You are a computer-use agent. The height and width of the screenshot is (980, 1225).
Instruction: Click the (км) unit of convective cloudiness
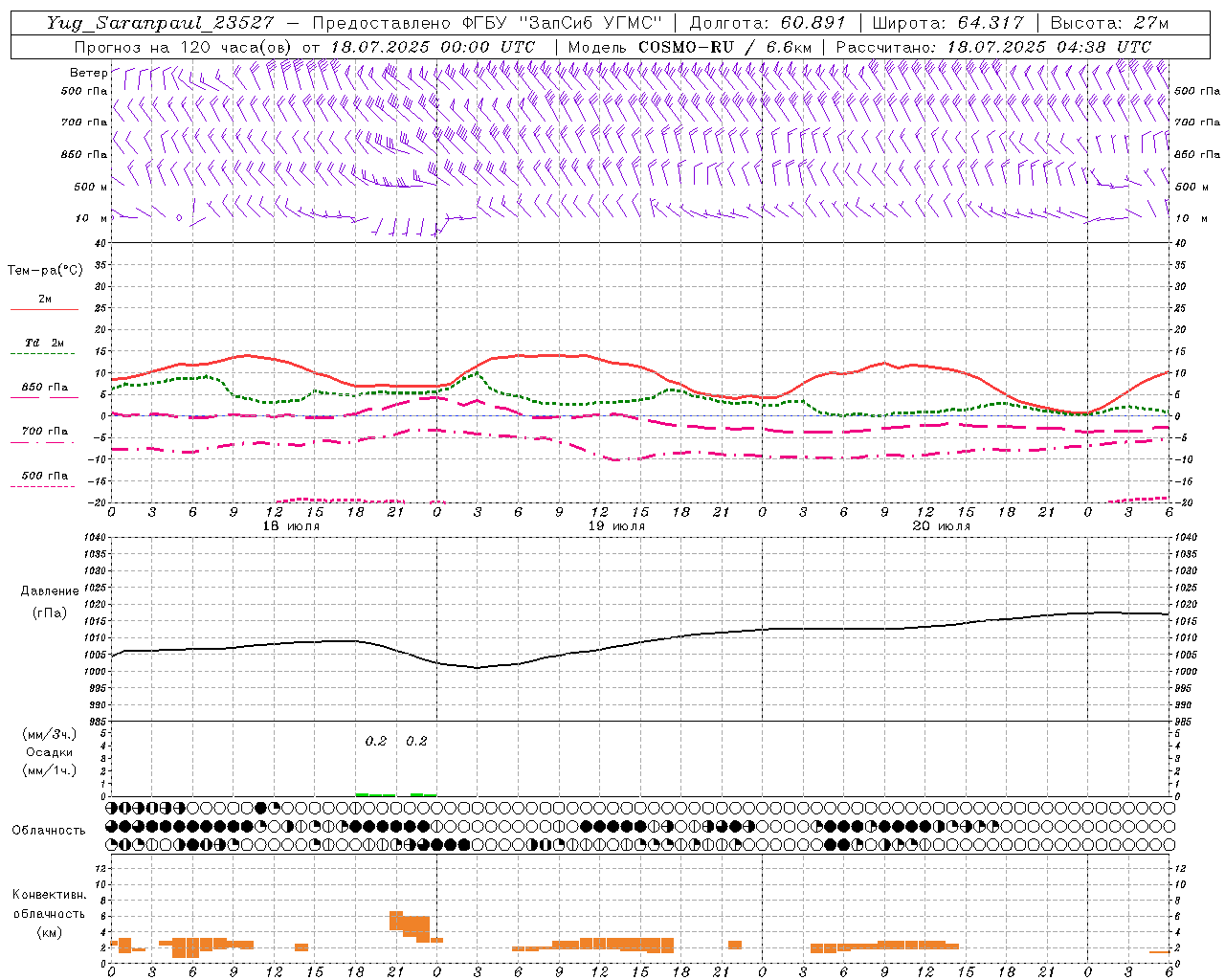tap(49, 932)
